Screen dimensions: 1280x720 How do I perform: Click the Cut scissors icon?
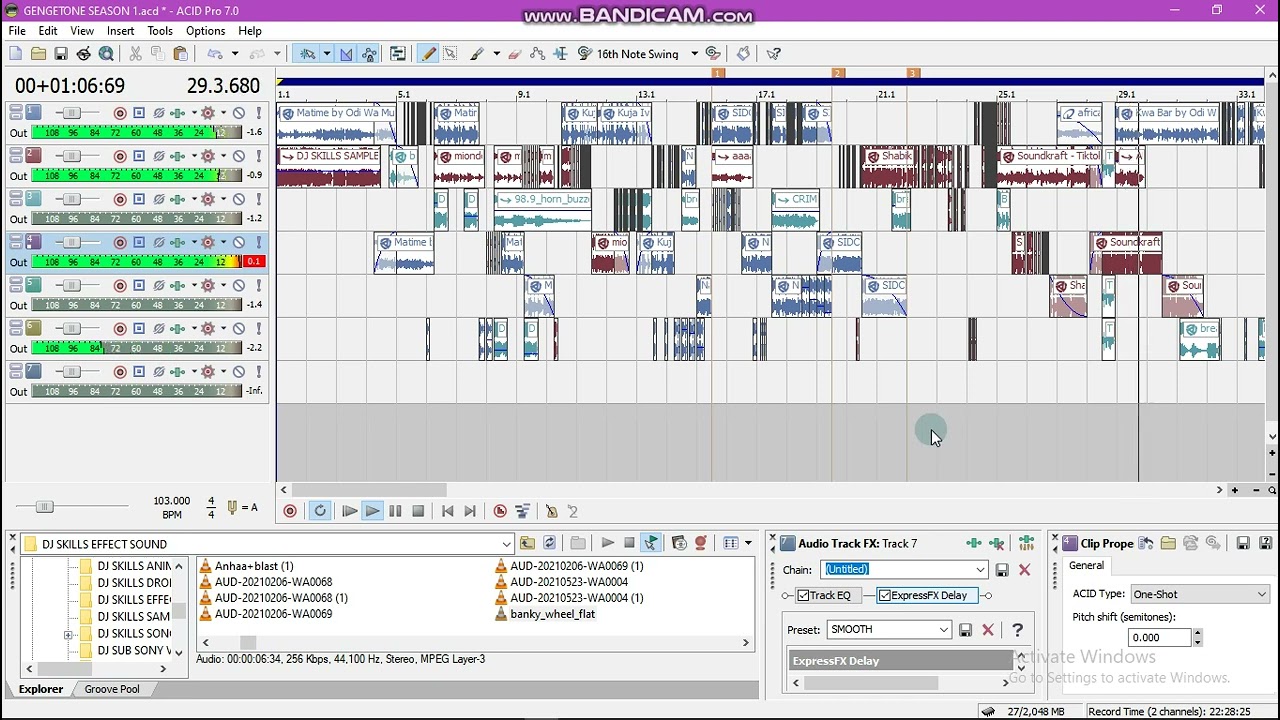pyautogui.click(x=133, y=54)
